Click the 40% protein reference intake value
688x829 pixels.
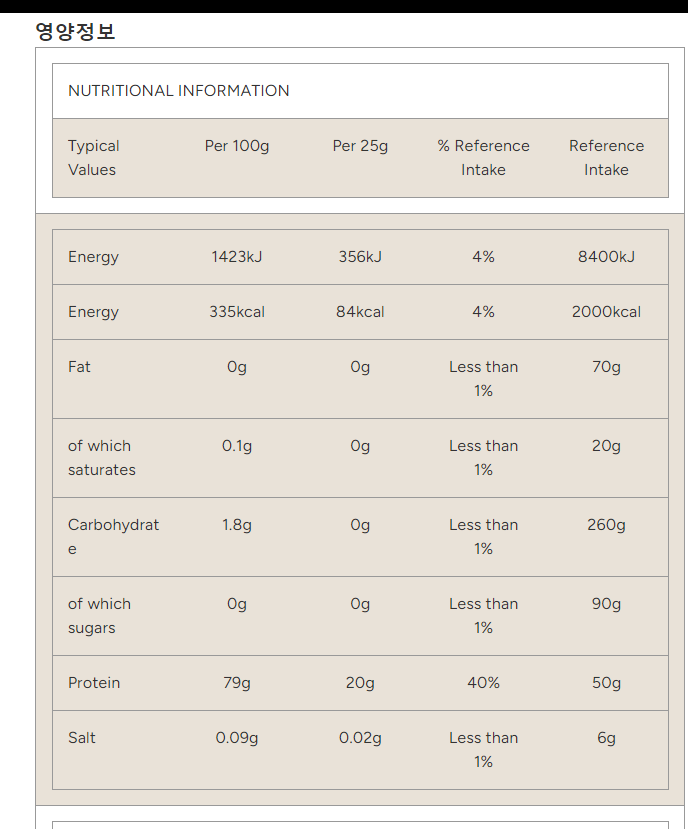coord(483,683)
